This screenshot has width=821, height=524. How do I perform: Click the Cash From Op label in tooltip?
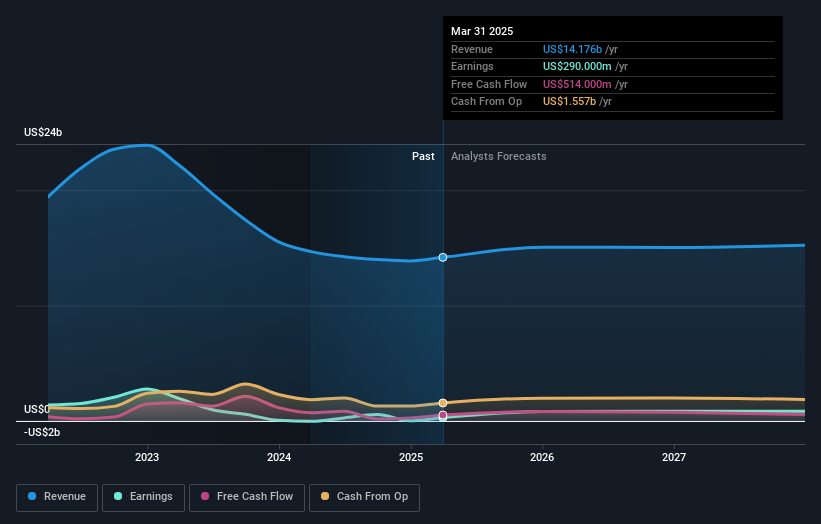[486, 102]
